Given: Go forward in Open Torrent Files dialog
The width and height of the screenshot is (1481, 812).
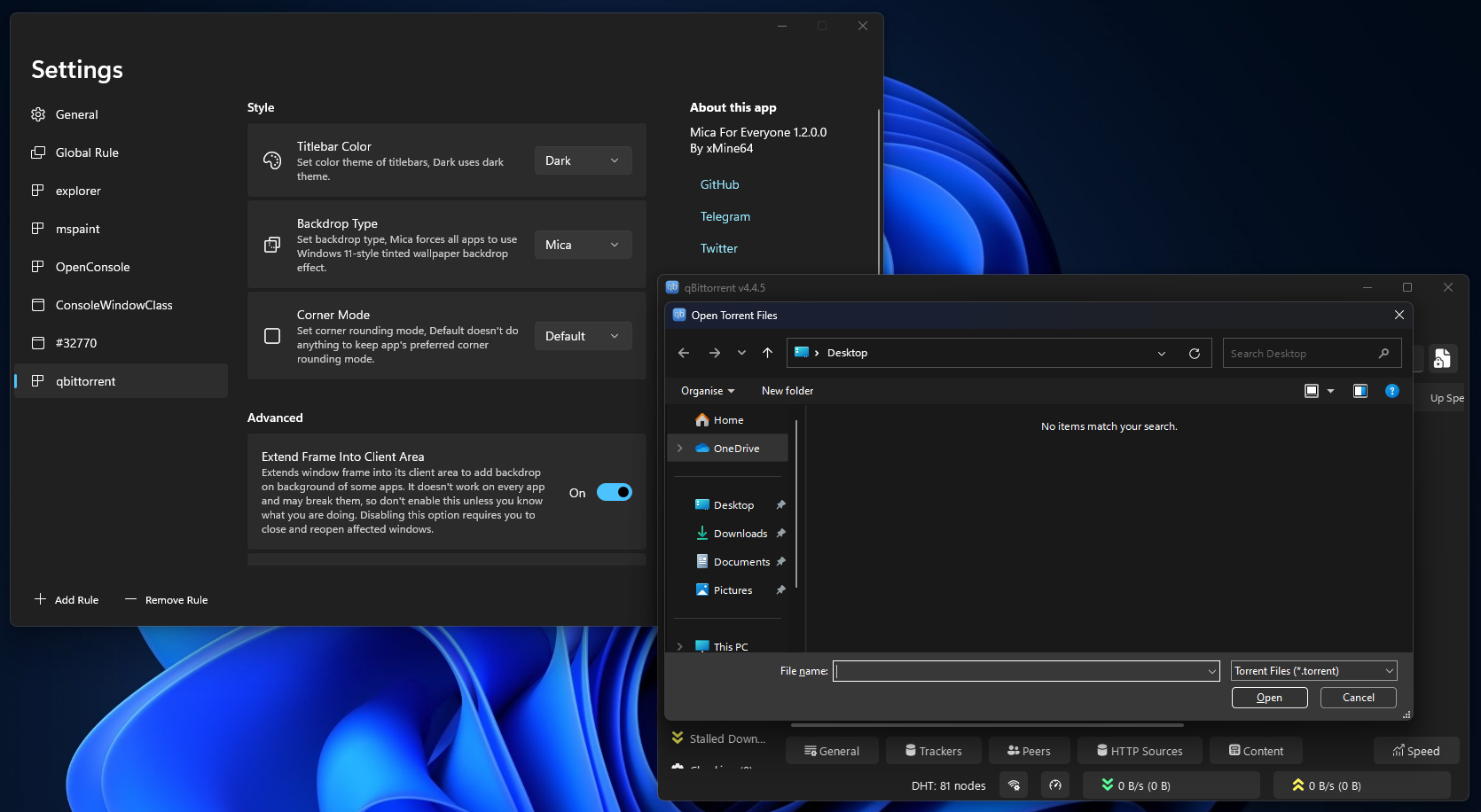Looking at the screenshot, I should (715, 353).
